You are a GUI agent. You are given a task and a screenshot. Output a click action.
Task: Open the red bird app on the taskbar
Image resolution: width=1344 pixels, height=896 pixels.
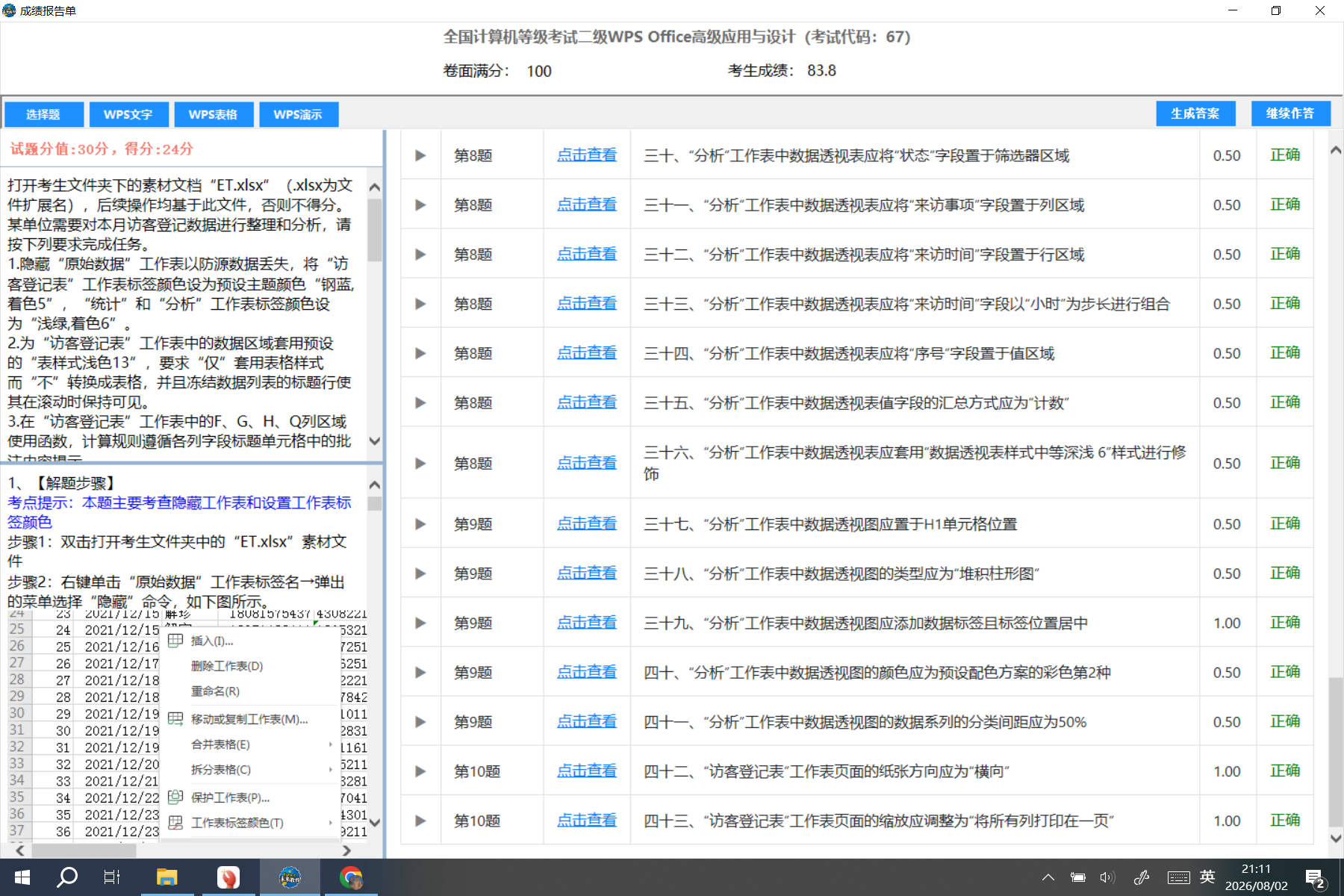(228, 877)
